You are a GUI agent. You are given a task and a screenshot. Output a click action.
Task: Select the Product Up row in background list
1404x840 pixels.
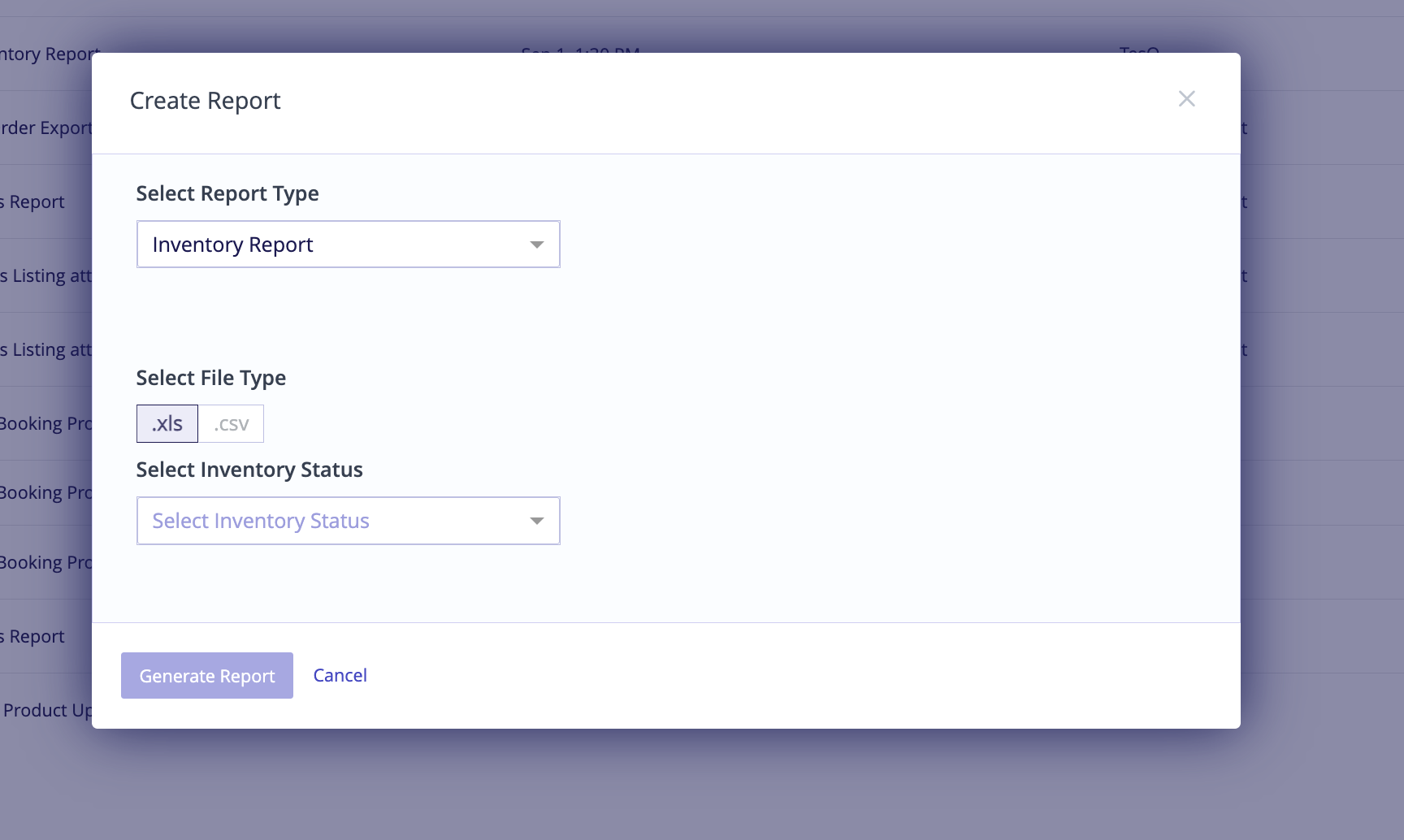coord(45,710)
